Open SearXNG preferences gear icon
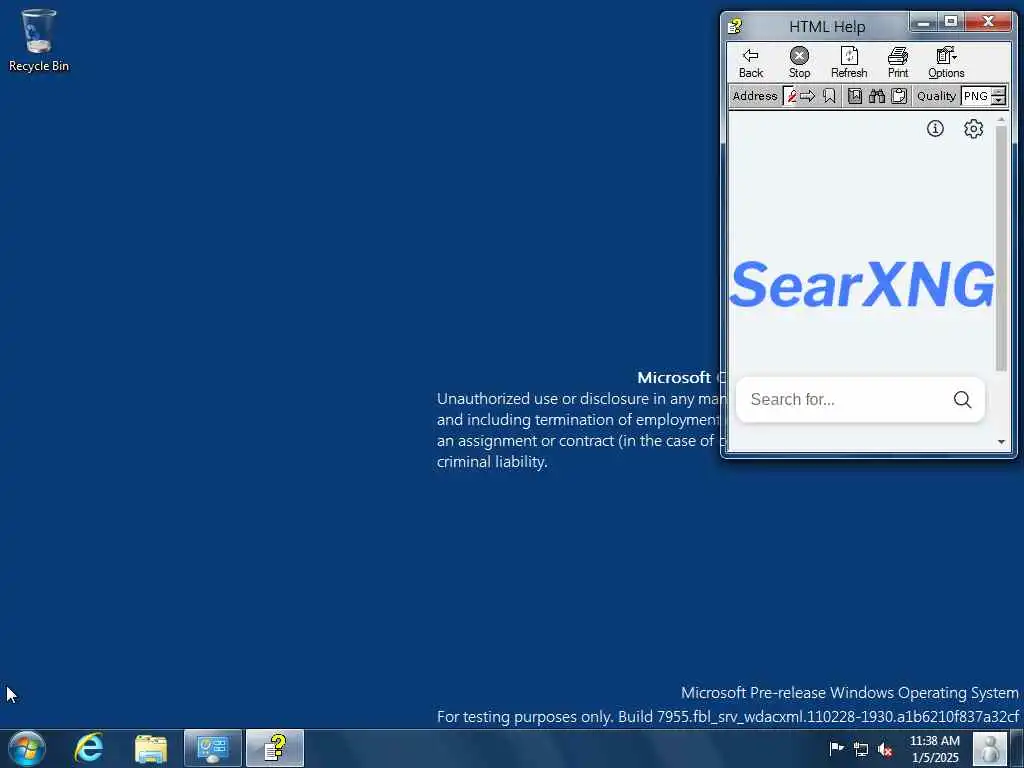Viewport: 1024px width, 768px height. (x=973, y=129)
